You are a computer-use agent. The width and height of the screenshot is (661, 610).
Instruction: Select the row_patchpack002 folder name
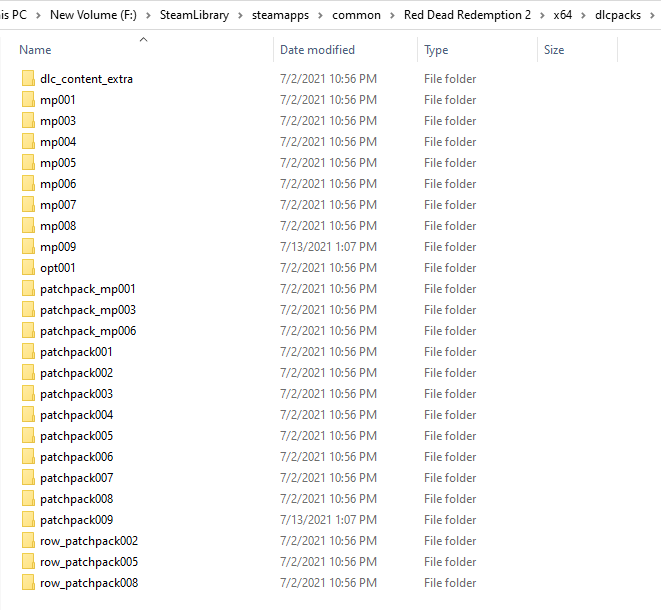89,541
